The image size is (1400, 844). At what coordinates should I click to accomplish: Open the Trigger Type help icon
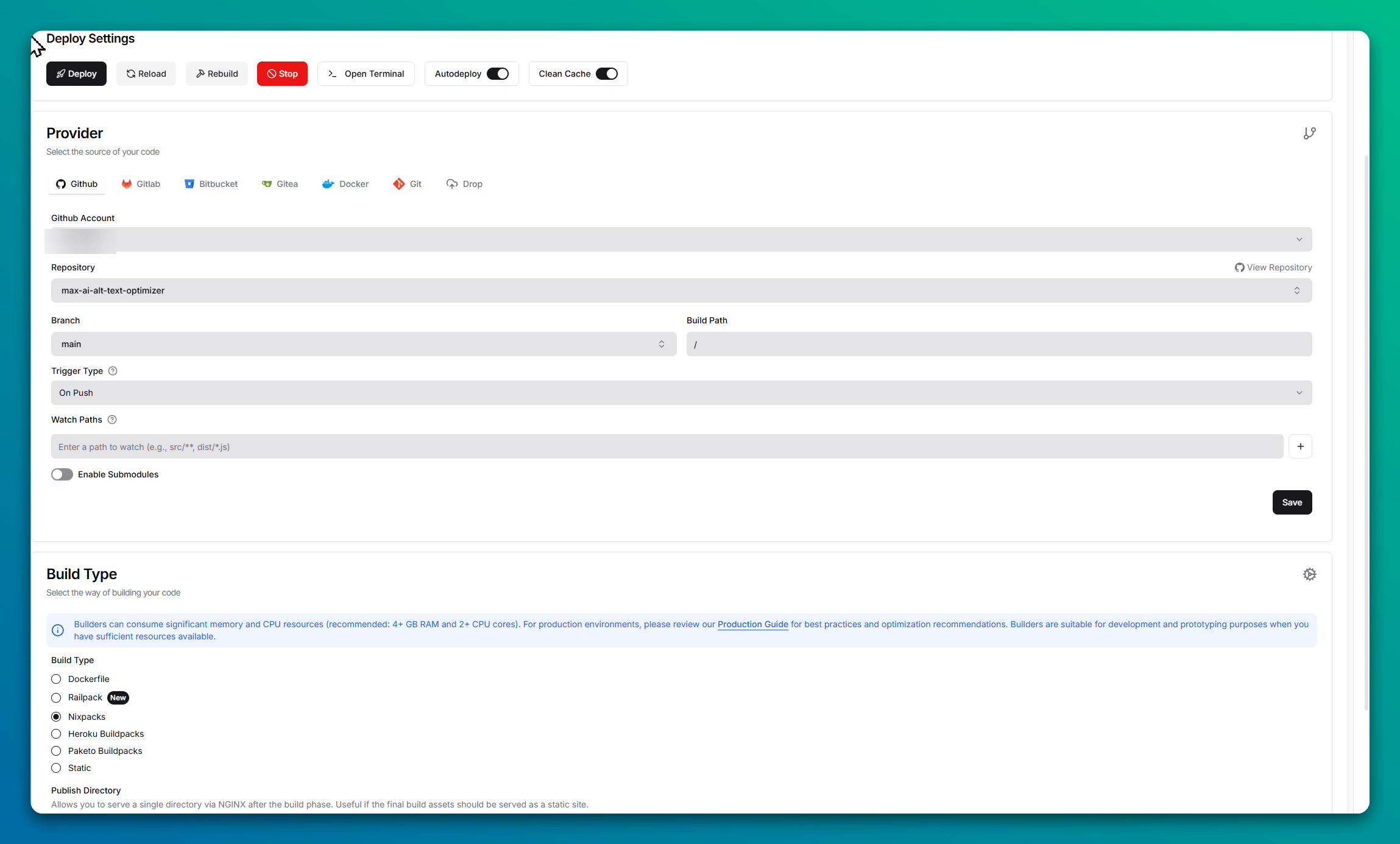(x=113, y=371)
